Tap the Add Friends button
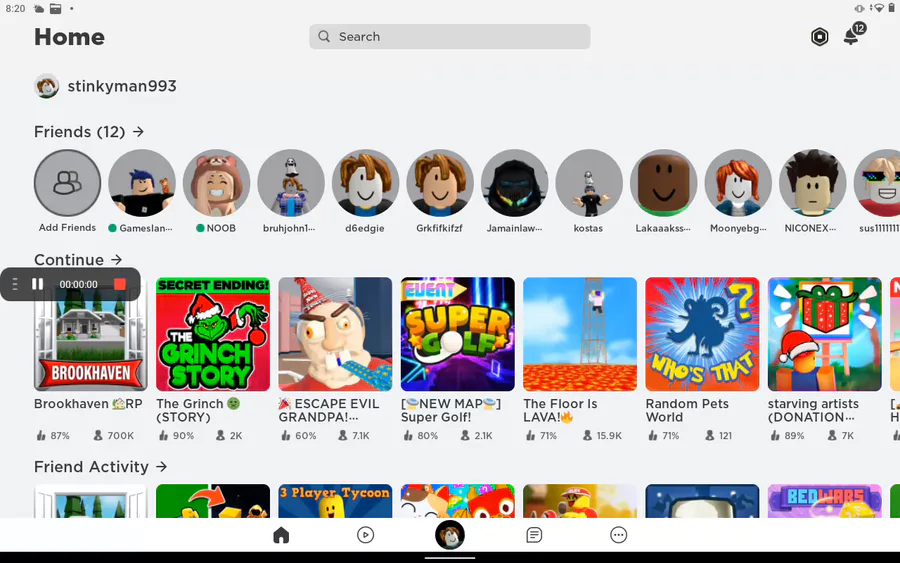 pyautogui.click(x=67, y=183)
